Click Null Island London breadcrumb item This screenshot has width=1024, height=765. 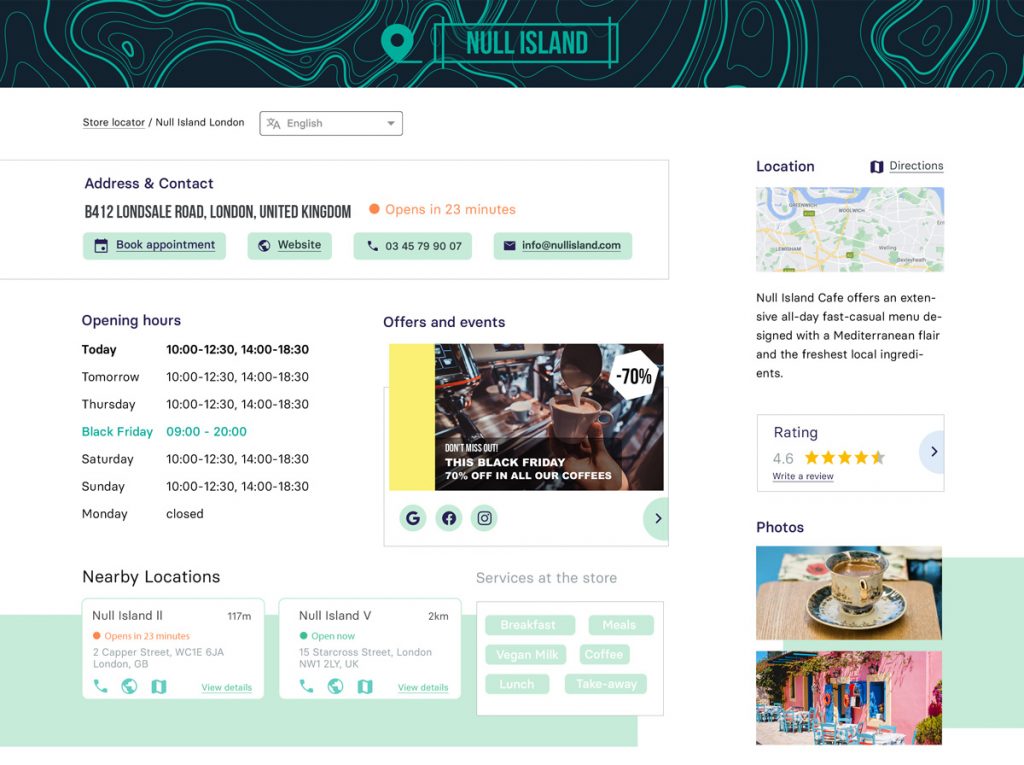200,123
